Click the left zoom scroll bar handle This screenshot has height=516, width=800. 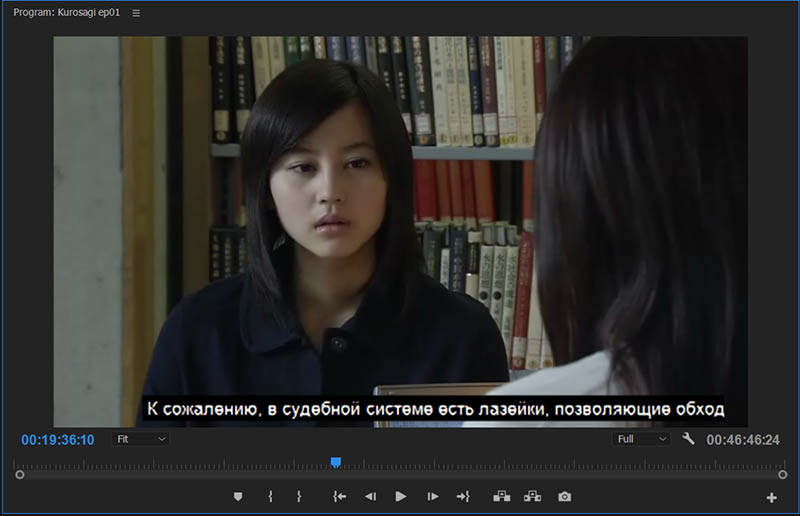(20, 475)
